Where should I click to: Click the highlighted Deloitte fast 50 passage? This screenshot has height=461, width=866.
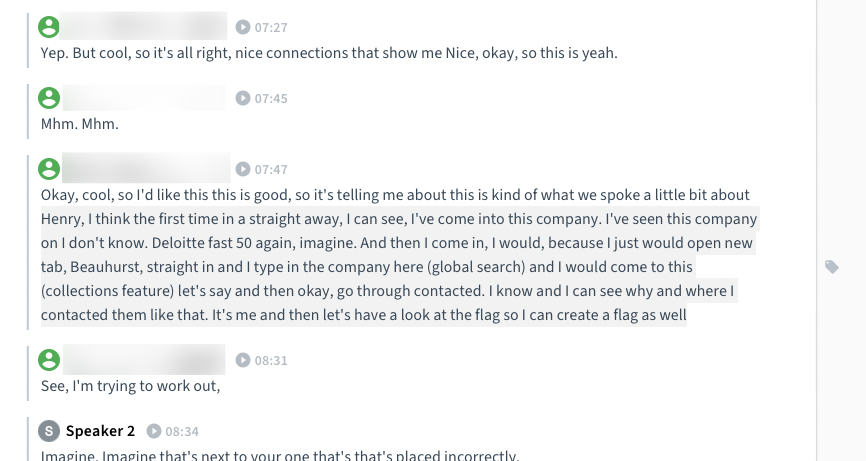pyautogui.click(x=399, y=267)
